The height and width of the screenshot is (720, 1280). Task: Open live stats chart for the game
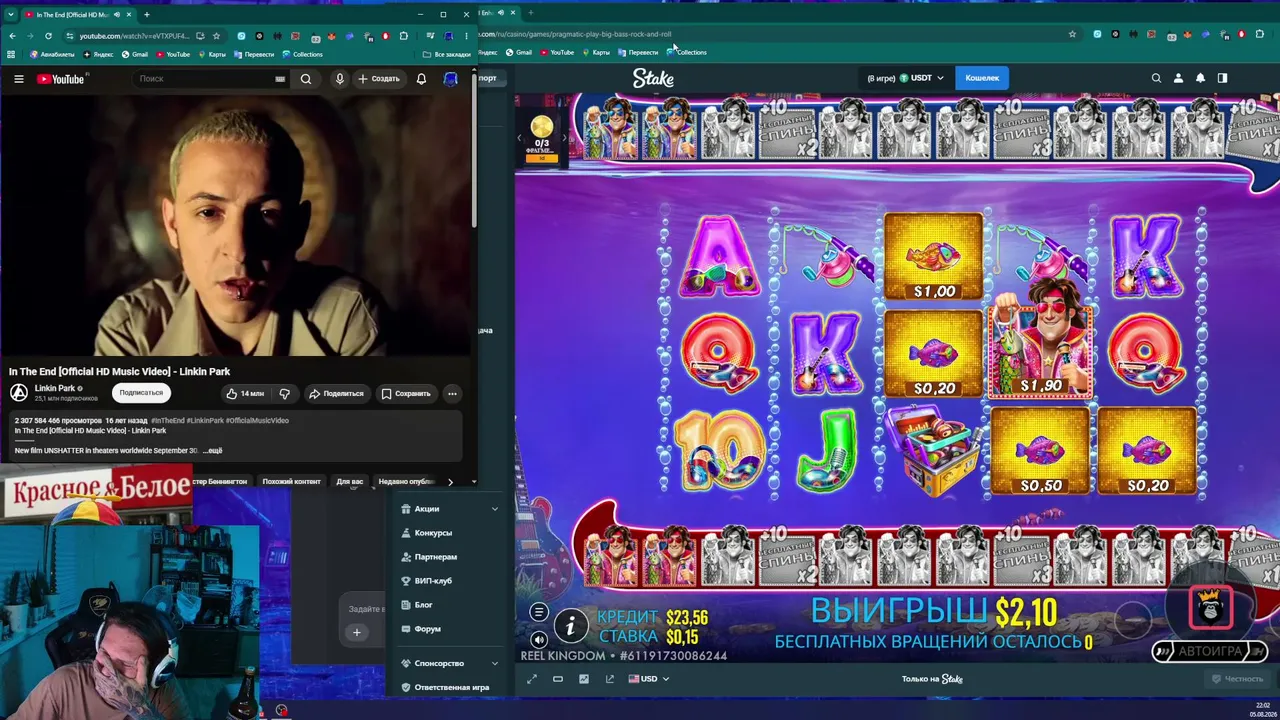[x=584, y=679]
